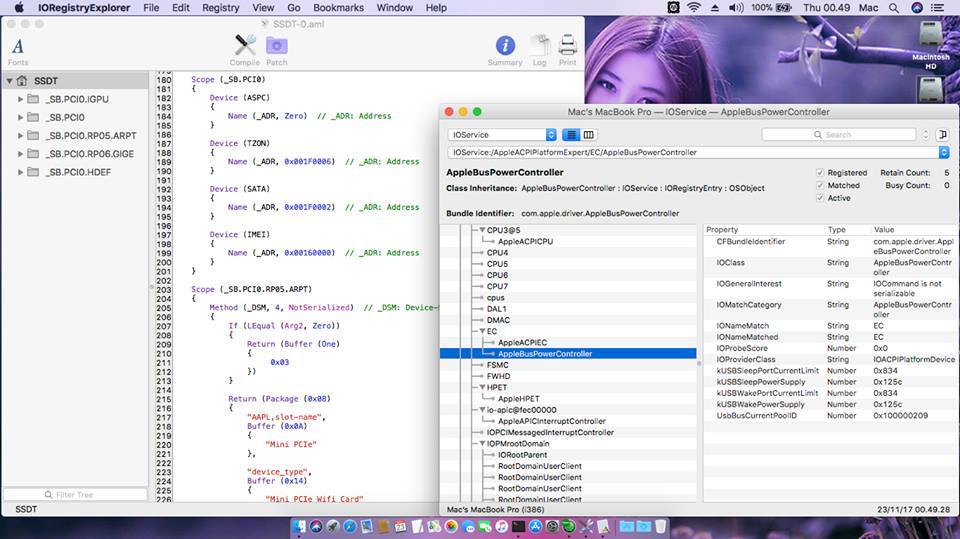Open the Help menu
Image resolution: width=960 pixels, height=539 pixels.
pyautogui.click(x=436, y=7)
